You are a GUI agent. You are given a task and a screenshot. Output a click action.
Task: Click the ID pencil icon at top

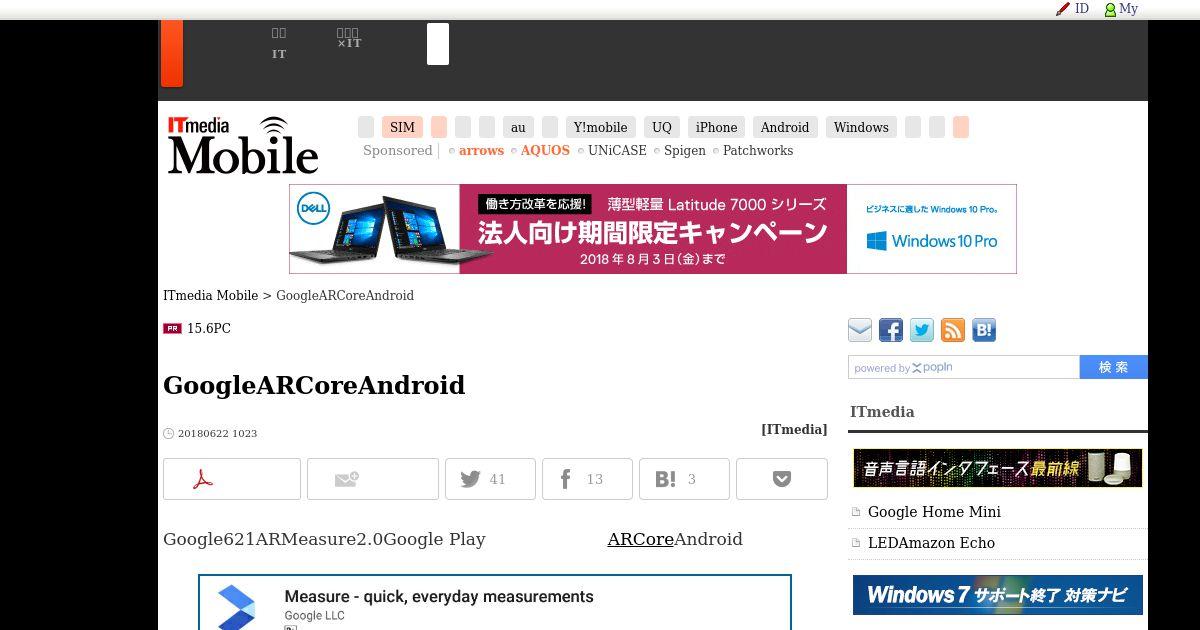[x=1073, y=8]
